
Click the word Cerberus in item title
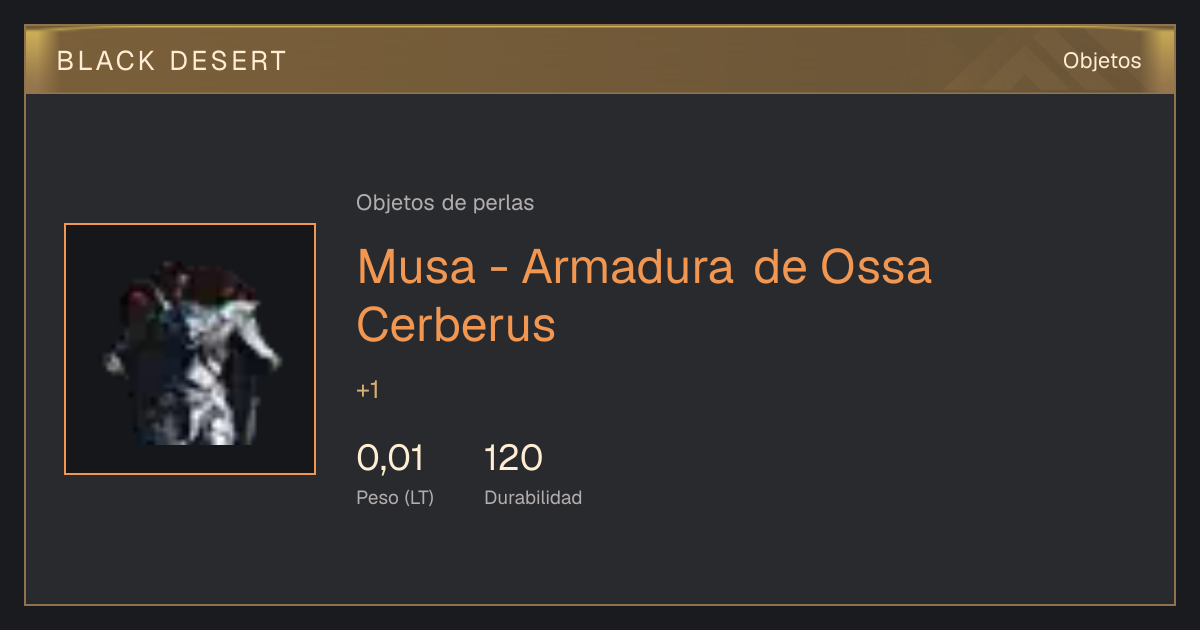click(x=456, y=324)
